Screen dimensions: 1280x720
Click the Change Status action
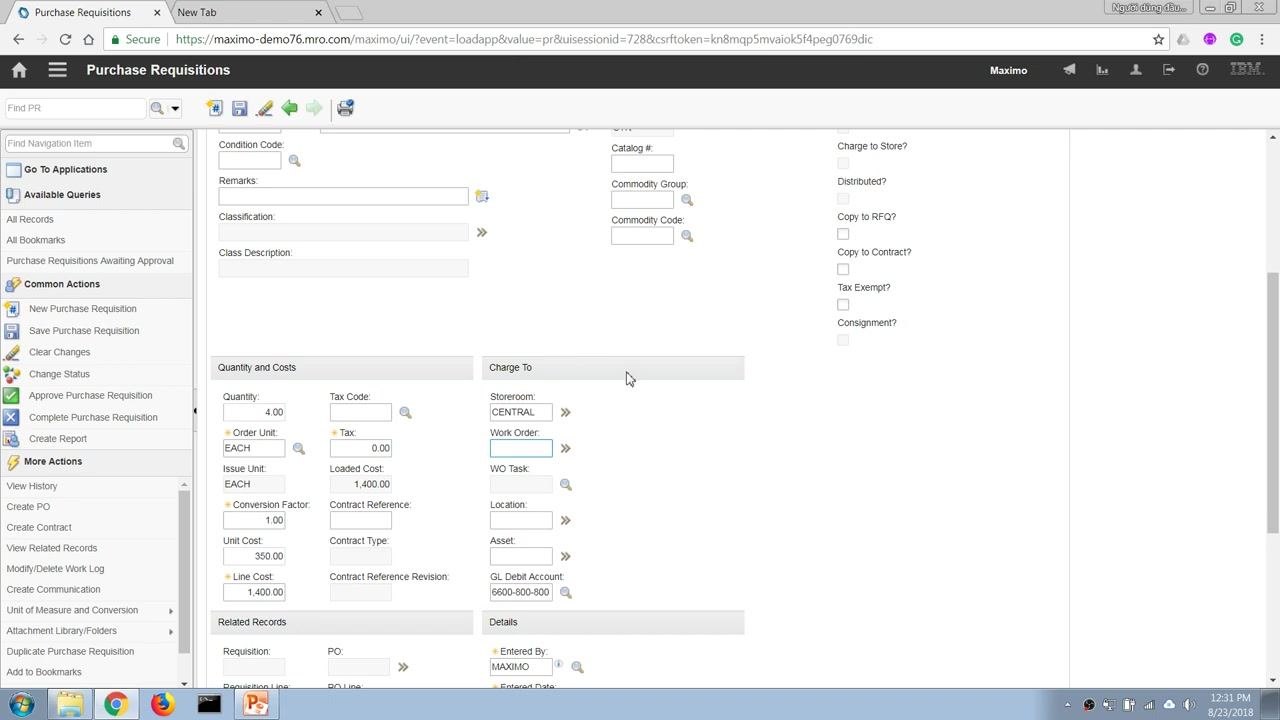59,374
